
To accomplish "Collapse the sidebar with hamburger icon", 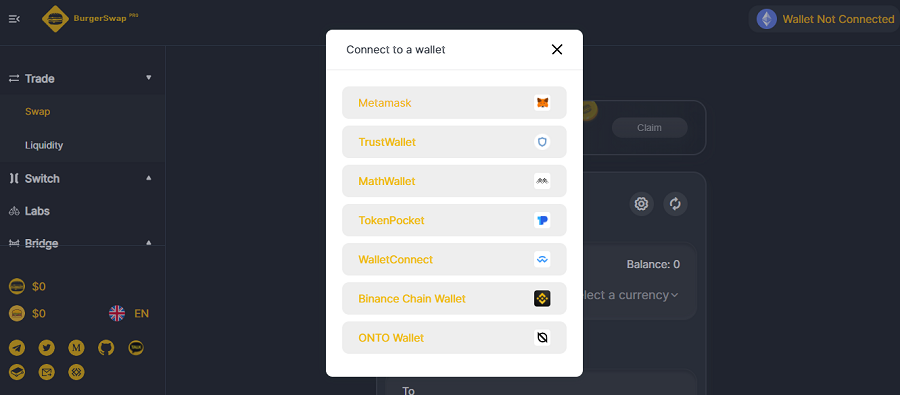I will 14,19.
